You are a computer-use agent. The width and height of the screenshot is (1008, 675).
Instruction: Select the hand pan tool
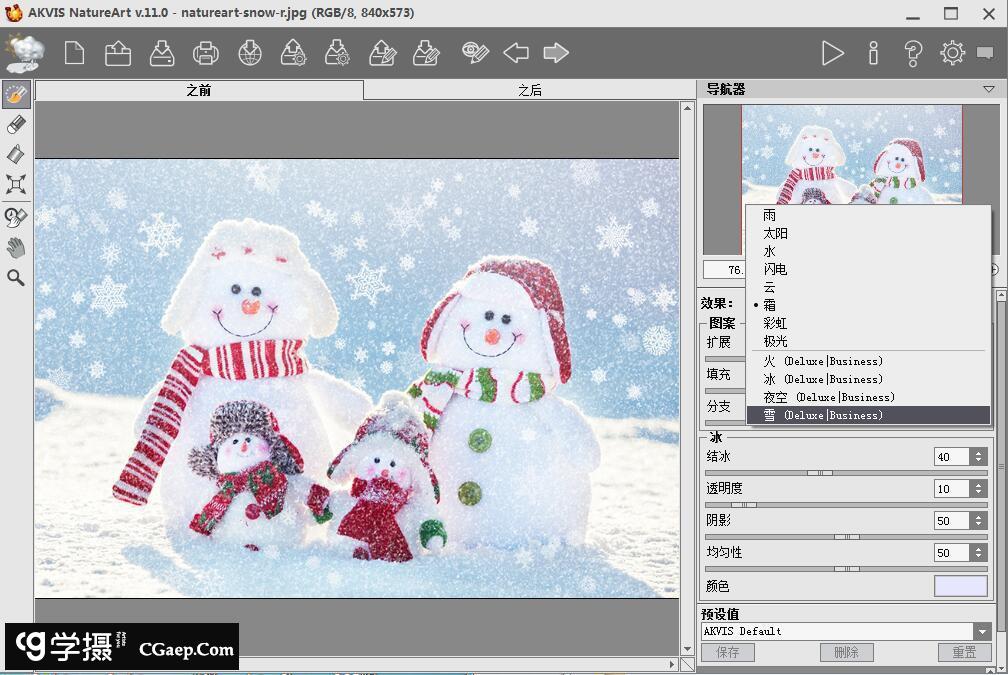(16, 247)
